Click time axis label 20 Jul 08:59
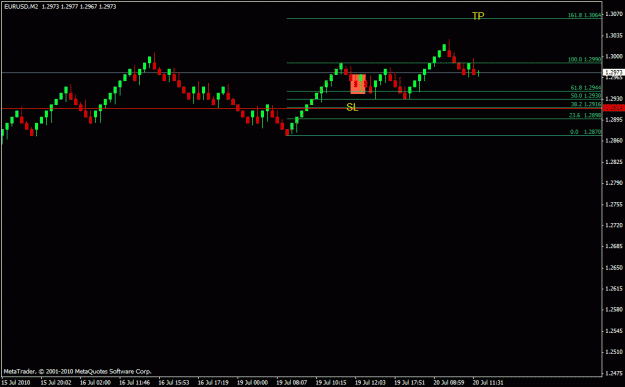 449,383
